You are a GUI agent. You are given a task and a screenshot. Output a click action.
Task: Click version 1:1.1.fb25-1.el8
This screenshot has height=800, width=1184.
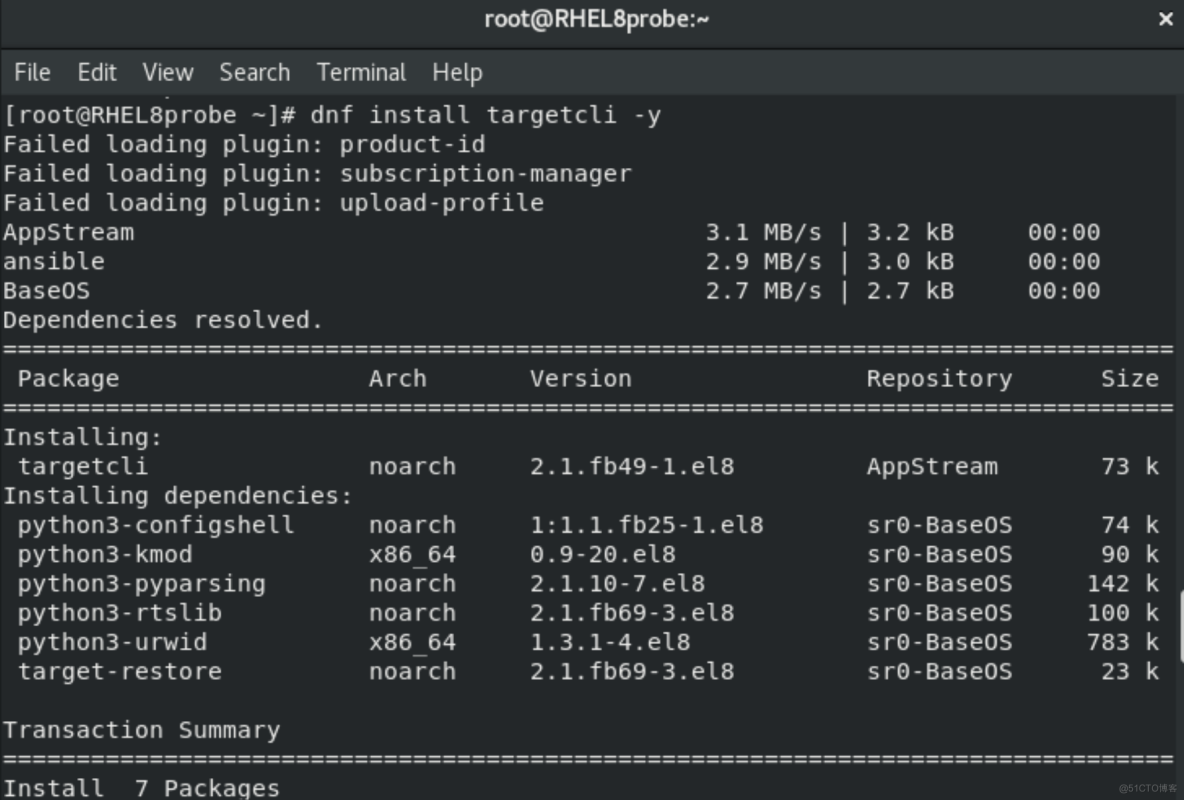click(646, 525)
